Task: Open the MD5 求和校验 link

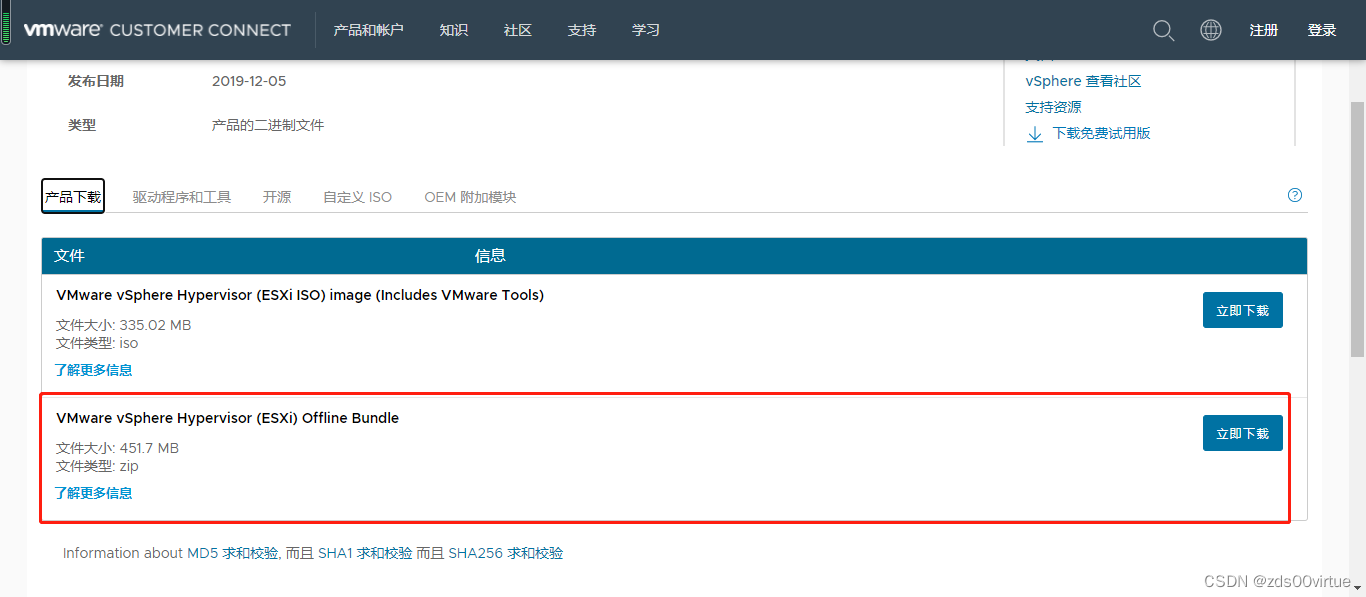Action: (232, 553)
